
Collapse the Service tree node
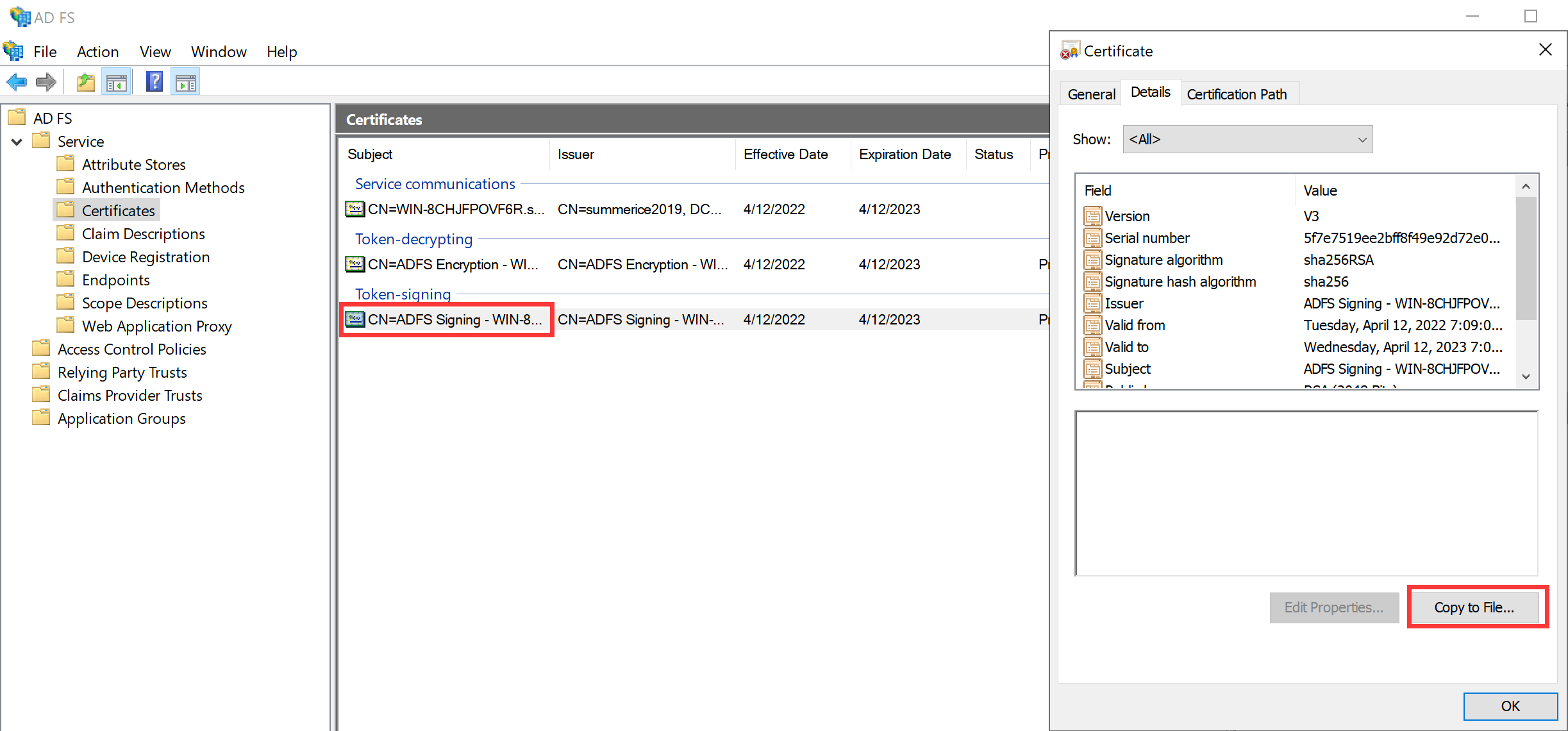[x=17, y=142]
